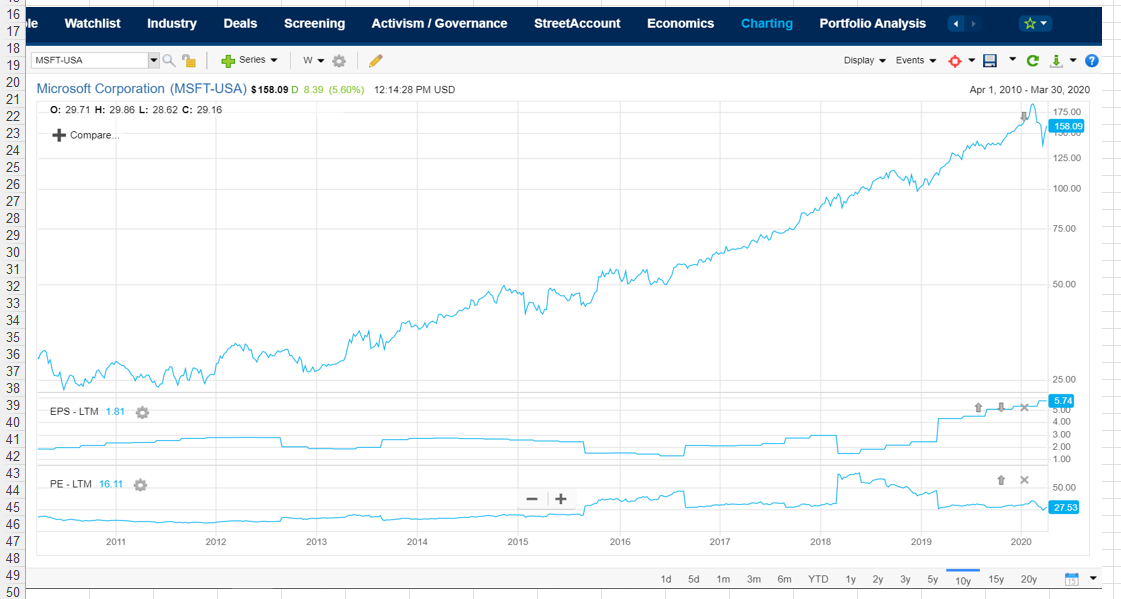Click the red crosshair tool icon
This screenshot has height=599, width=1121.
[954, 61]
